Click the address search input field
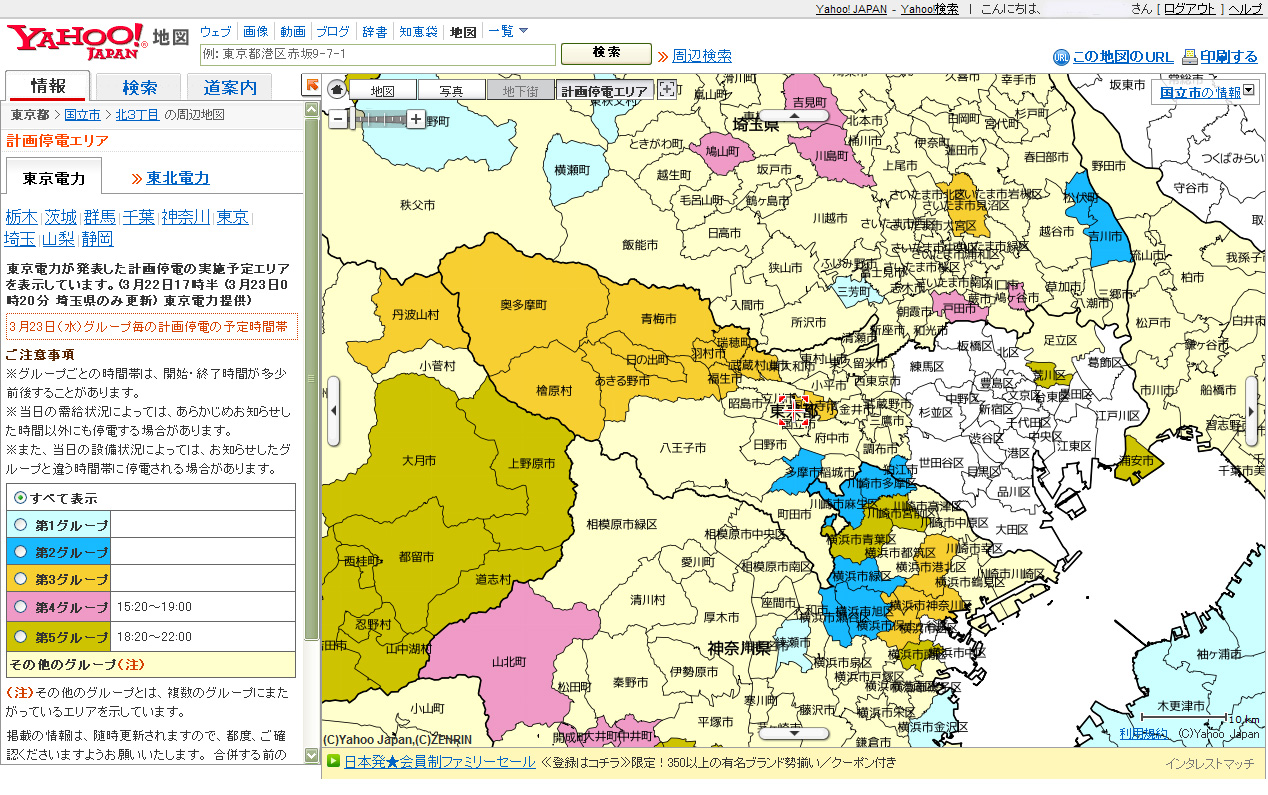The height and width of the screenshot is (795, 1268). tap(378, 54)
